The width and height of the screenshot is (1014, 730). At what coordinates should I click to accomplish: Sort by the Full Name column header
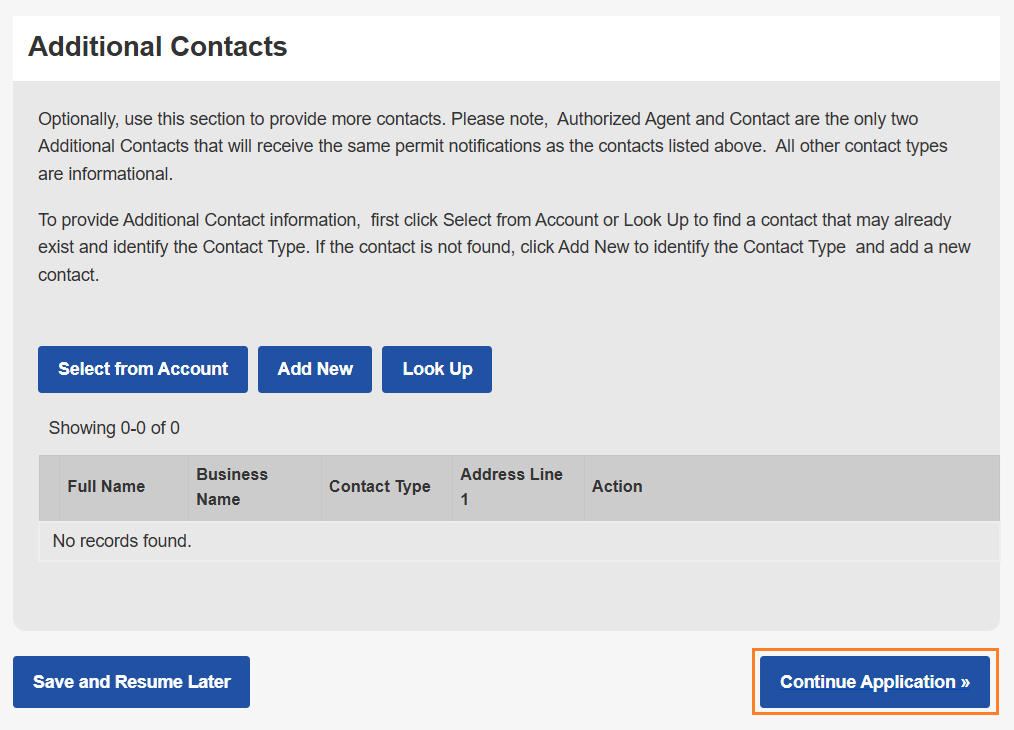click(106, 487)
